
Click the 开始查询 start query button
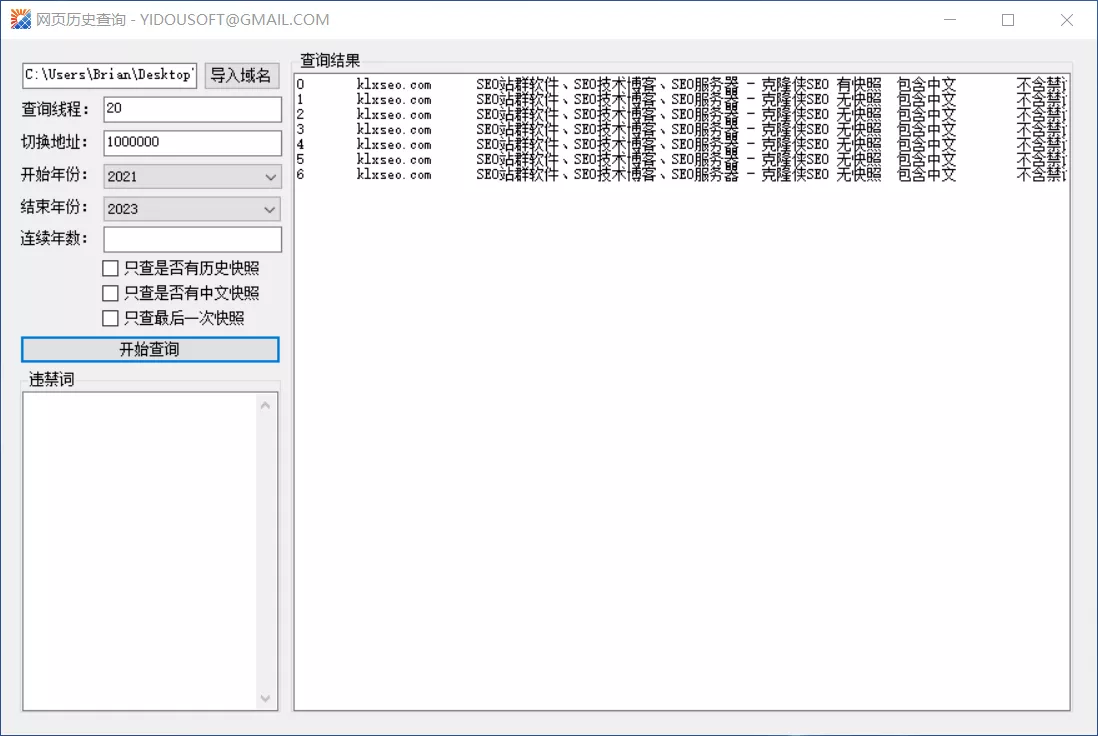point(150,349)
